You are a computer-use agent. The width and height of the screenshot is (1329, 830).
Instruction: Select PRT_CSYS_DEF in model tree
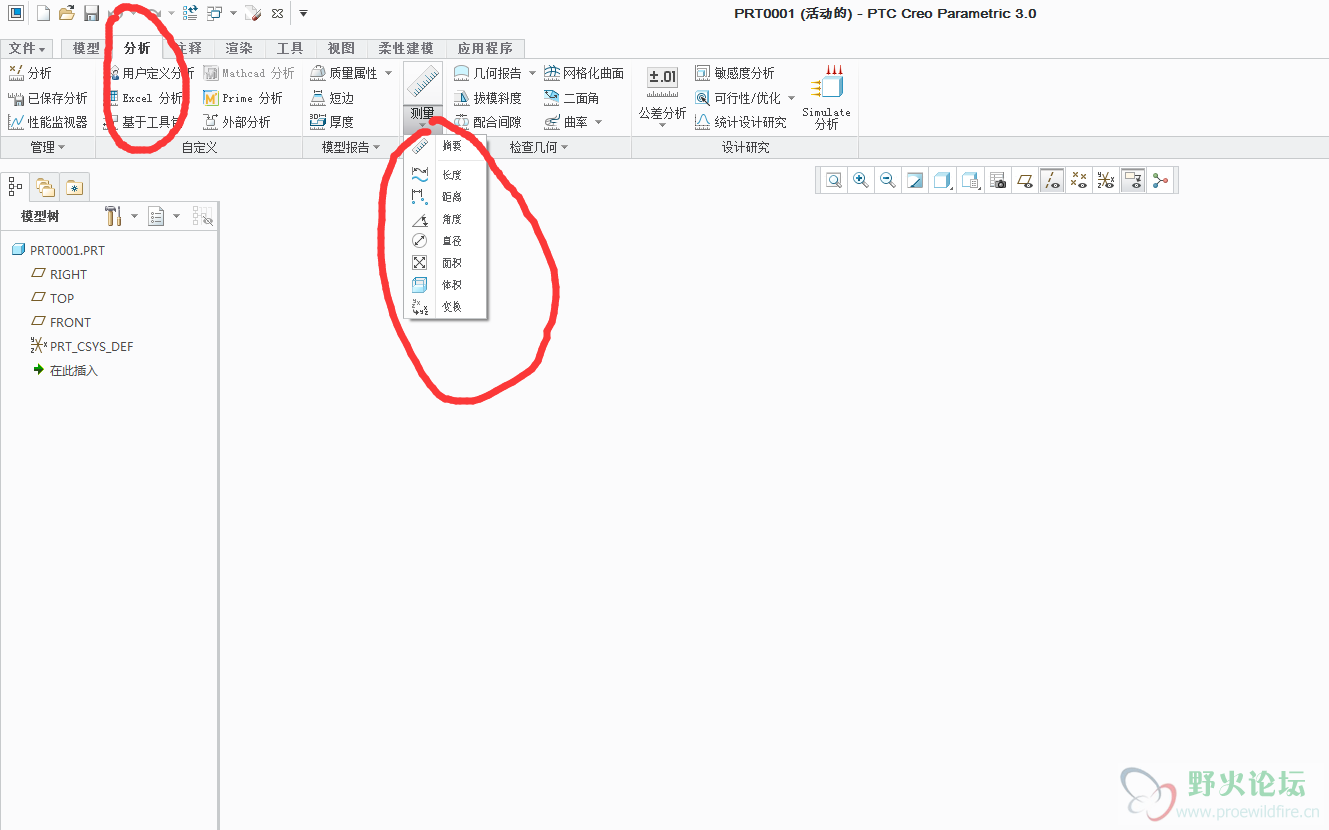82,346
